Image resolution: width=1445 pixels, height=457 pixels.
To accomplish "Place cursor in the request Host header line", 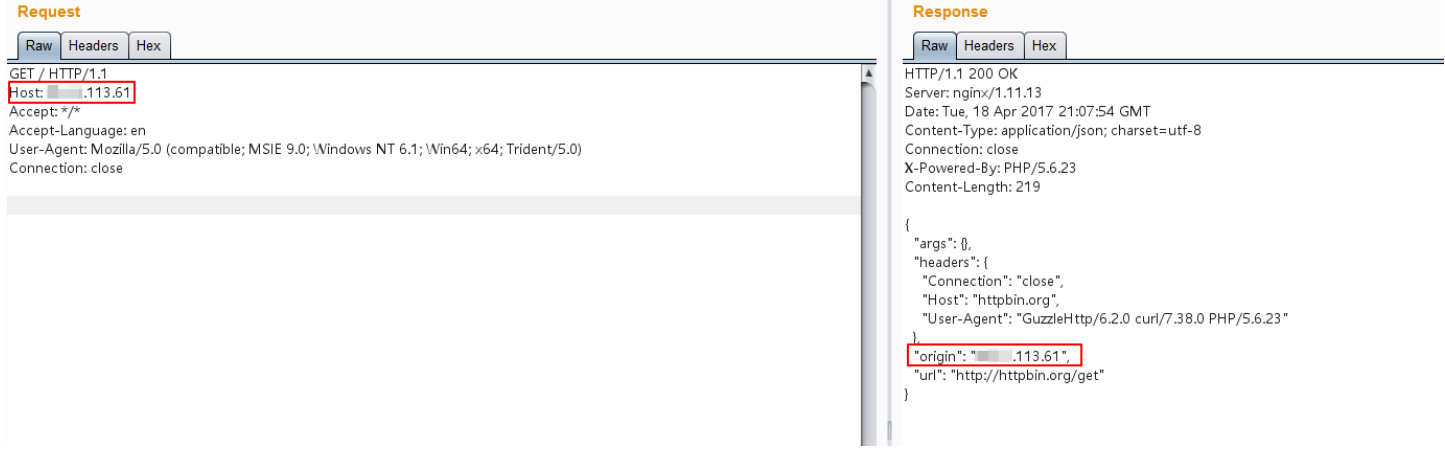I will [x=70, y=93].
